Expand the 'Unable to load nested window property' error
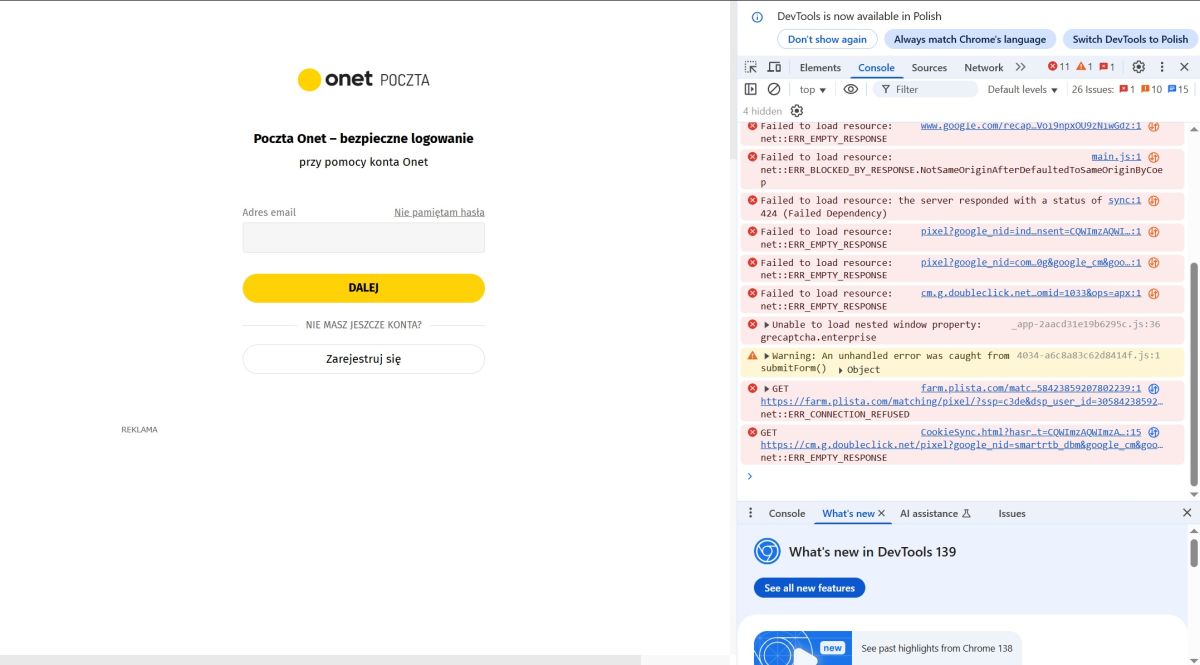The height and width of the screenshot is (665, 1200). 767,325
